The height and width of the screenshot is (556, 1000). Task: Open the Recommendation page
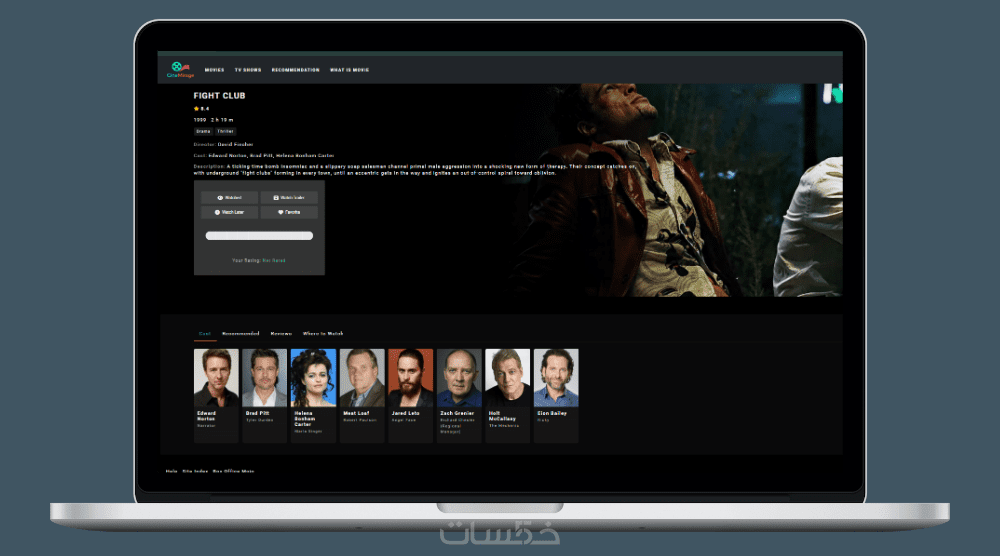click(x=295, y=70)
